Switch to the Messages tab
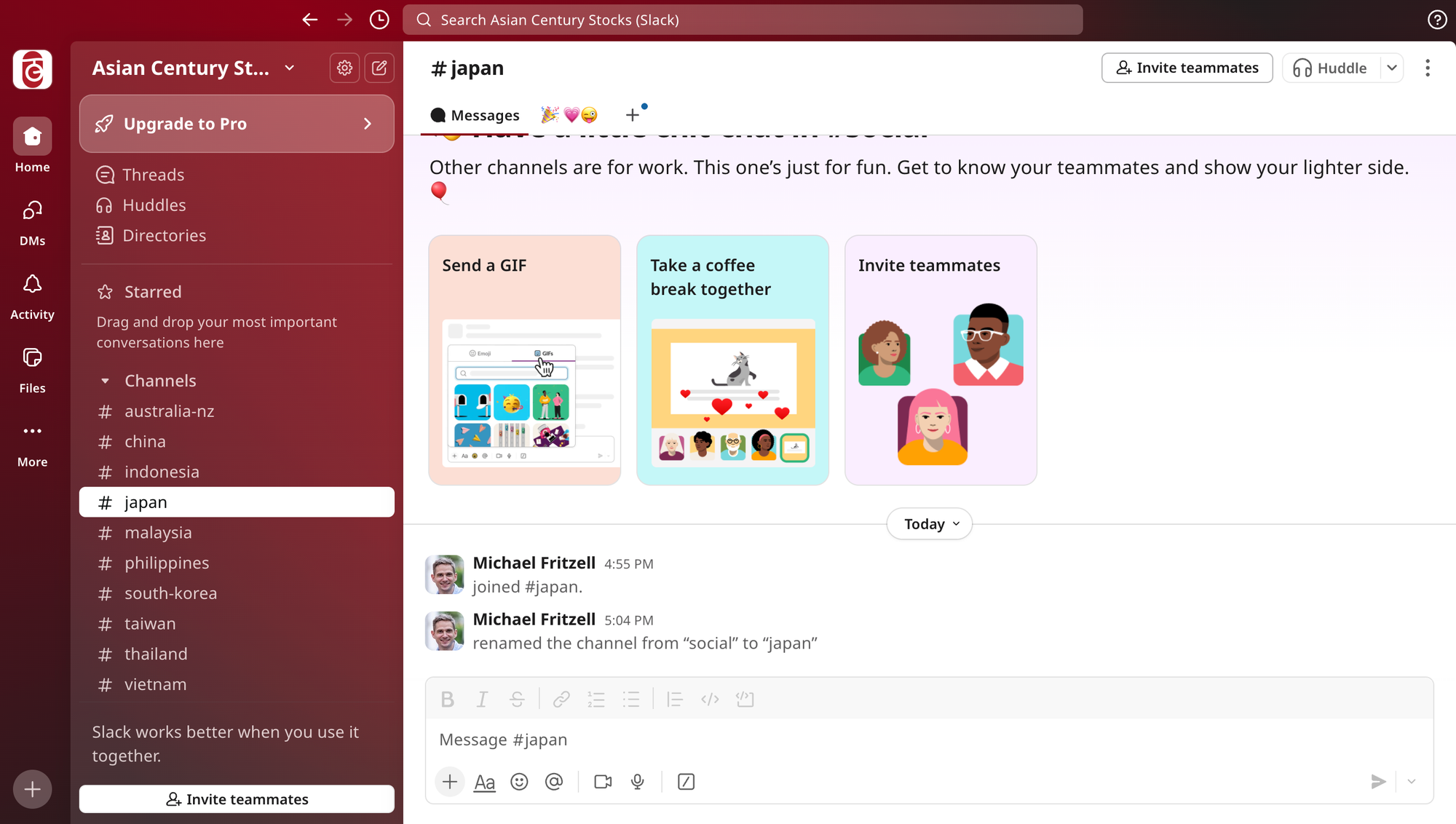The width and height of the screenshot is (1456, 824). click(475, 115)
